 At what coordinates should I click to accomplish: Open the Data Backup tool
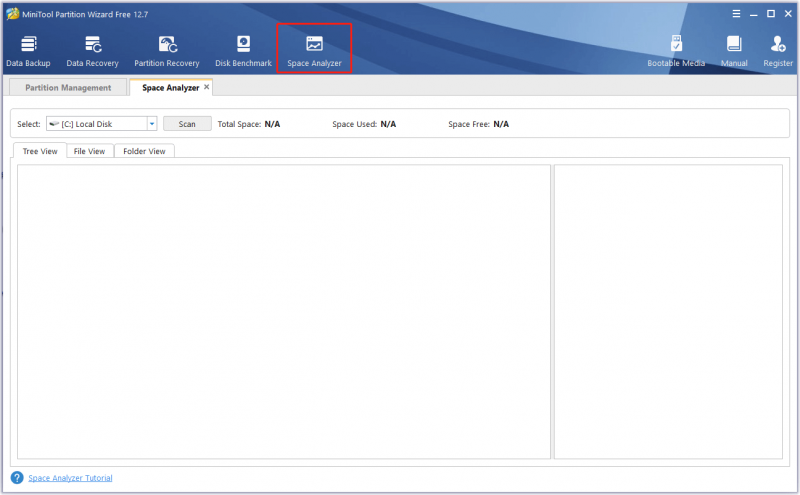pos(28,51)
